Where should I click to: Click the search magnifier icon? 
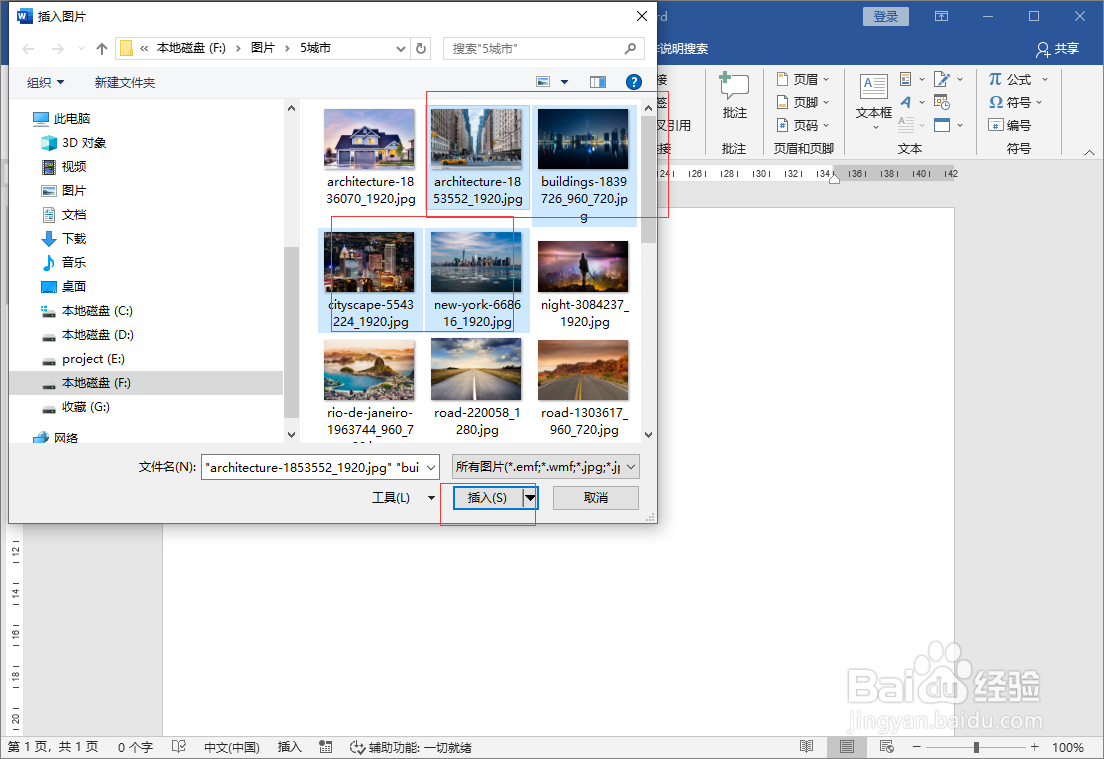(630, 48)
